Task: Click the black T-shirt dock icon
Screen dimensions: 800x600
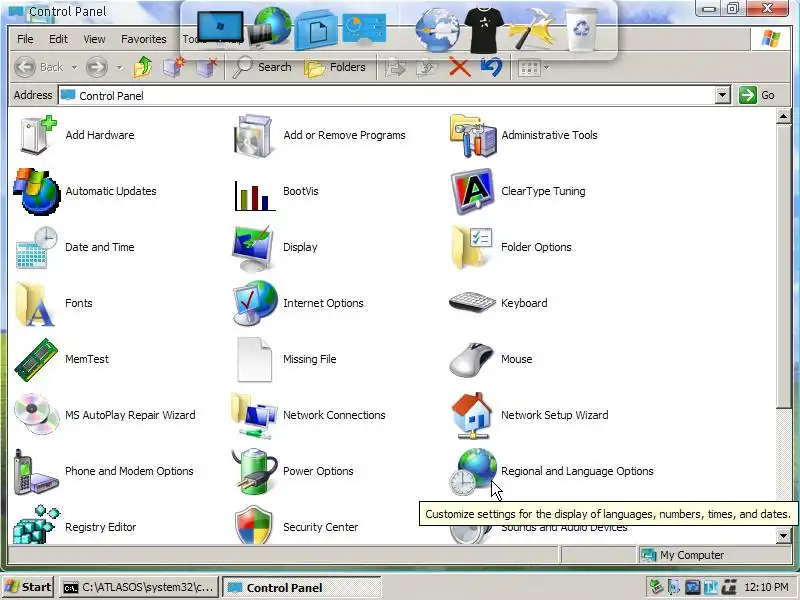Action: coord(484,30)
